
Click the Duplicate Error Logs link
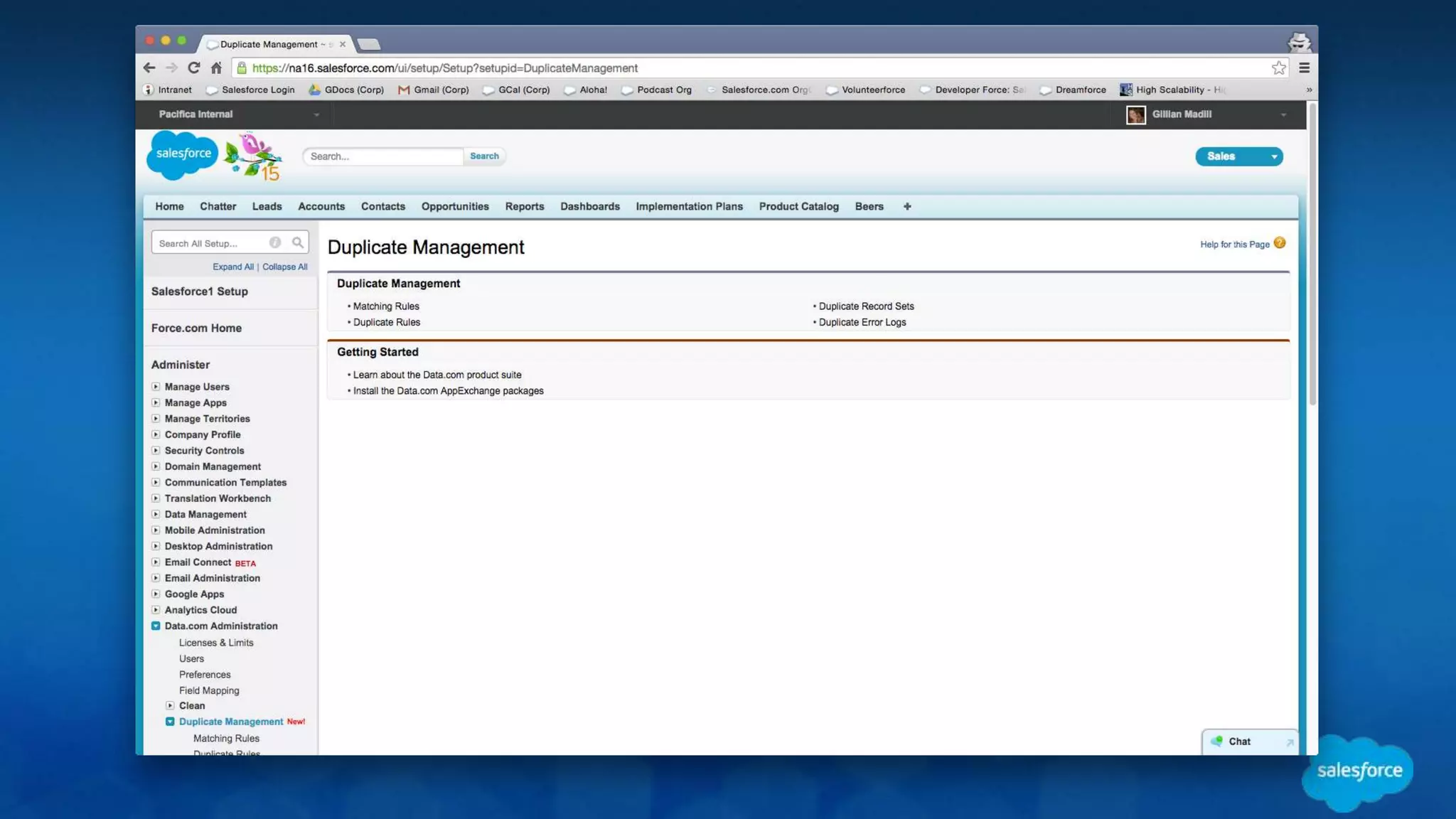click(x=862, y=322)
